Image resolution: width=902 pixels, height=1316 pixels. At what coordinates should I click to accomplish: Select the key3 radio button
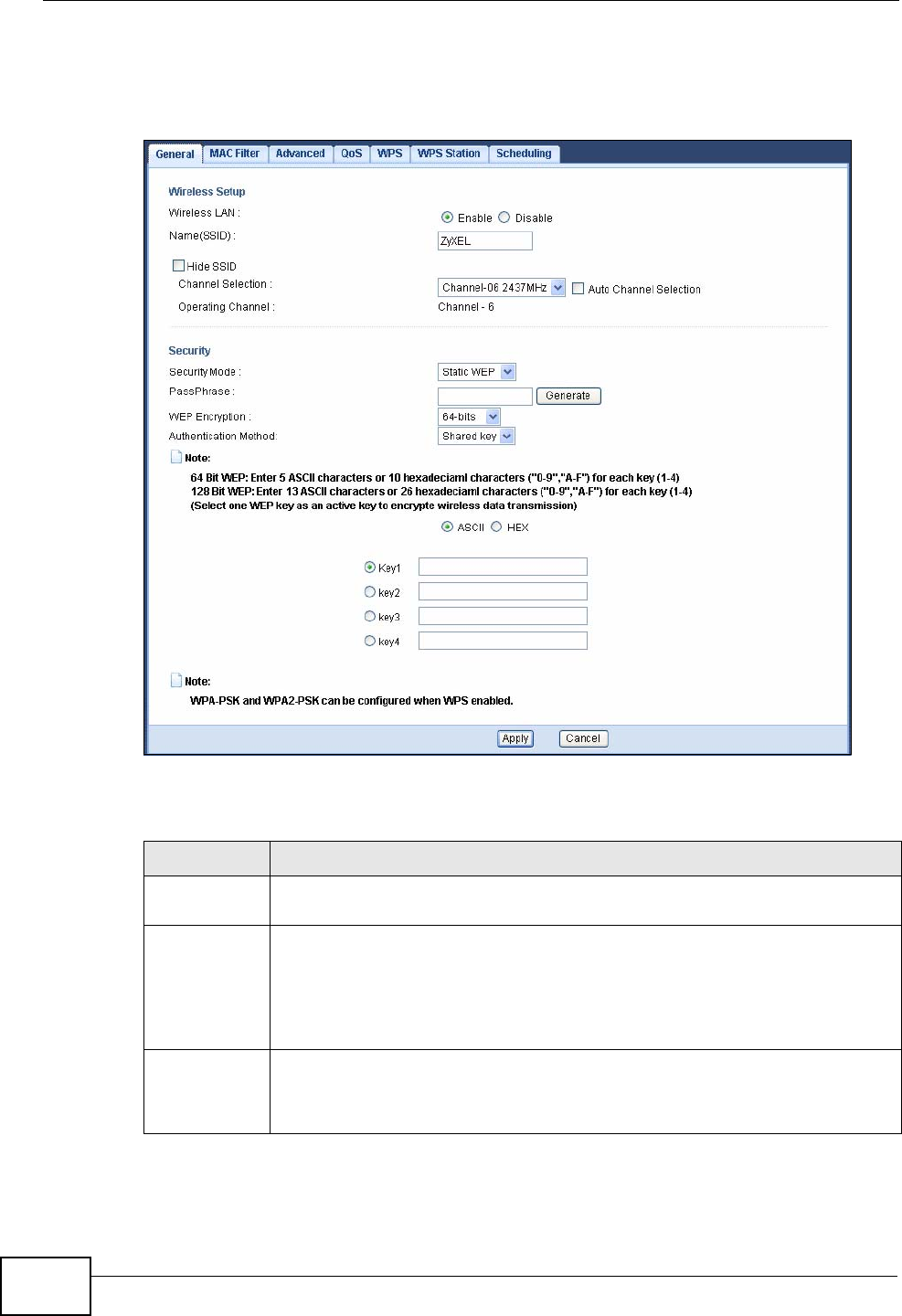pos(369,617)
